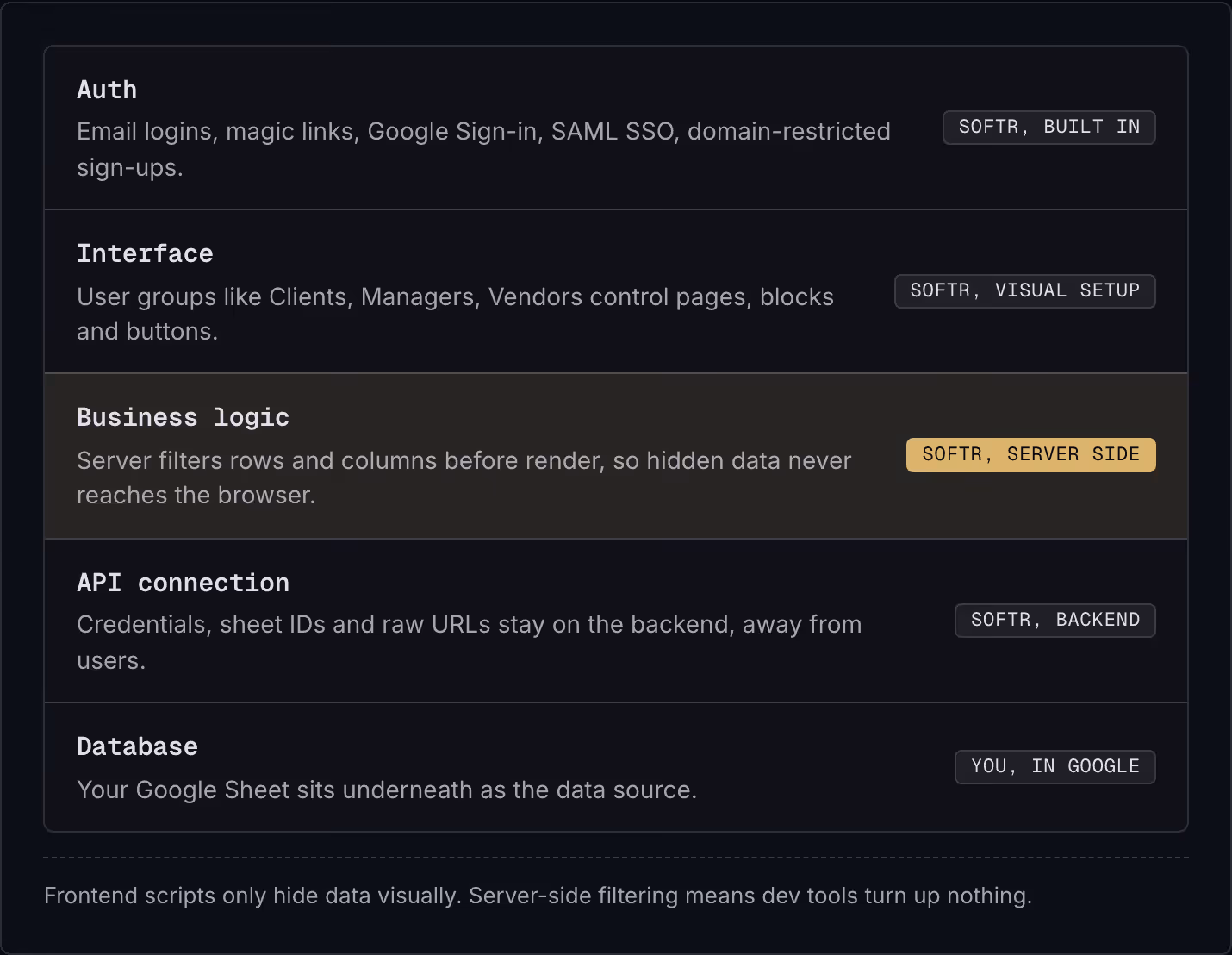Select the SOFTR, BUILT IN badge
The height and width of the screenshot is (955, 1232).
pyautogui.click(x=1048, y=128)
